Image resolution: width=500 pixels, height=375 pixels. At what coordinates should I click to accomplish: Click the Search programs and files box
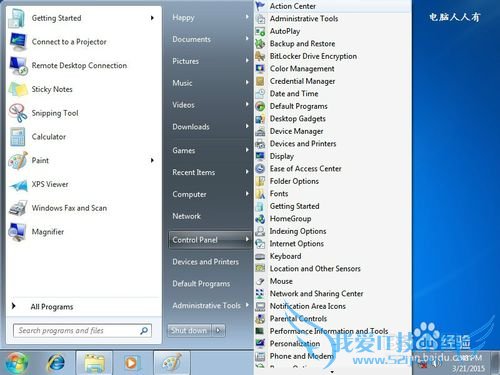pos(82,331)
